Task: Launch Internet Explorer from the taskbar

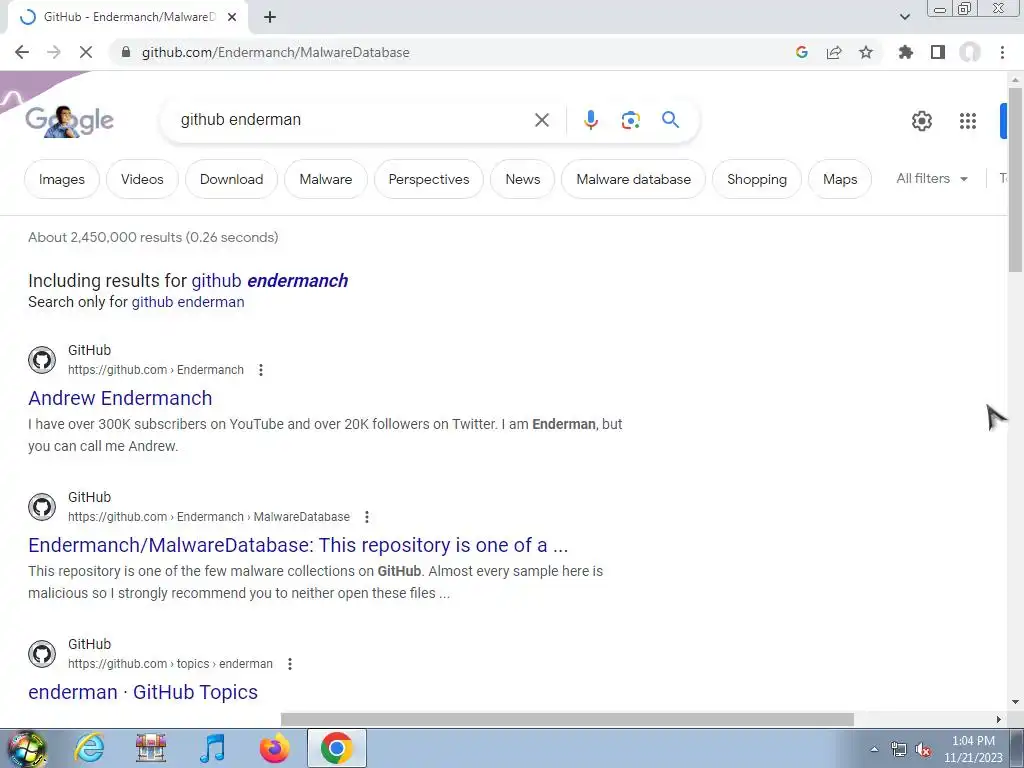Action: (x=89, y=748)
